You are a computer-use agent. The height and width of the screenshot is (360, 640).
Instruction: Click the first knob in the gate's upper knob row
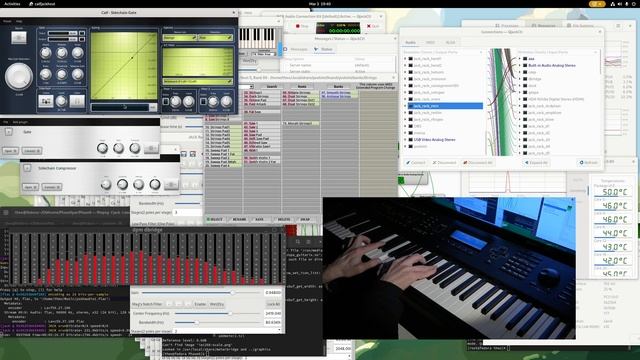coord(46,52)
